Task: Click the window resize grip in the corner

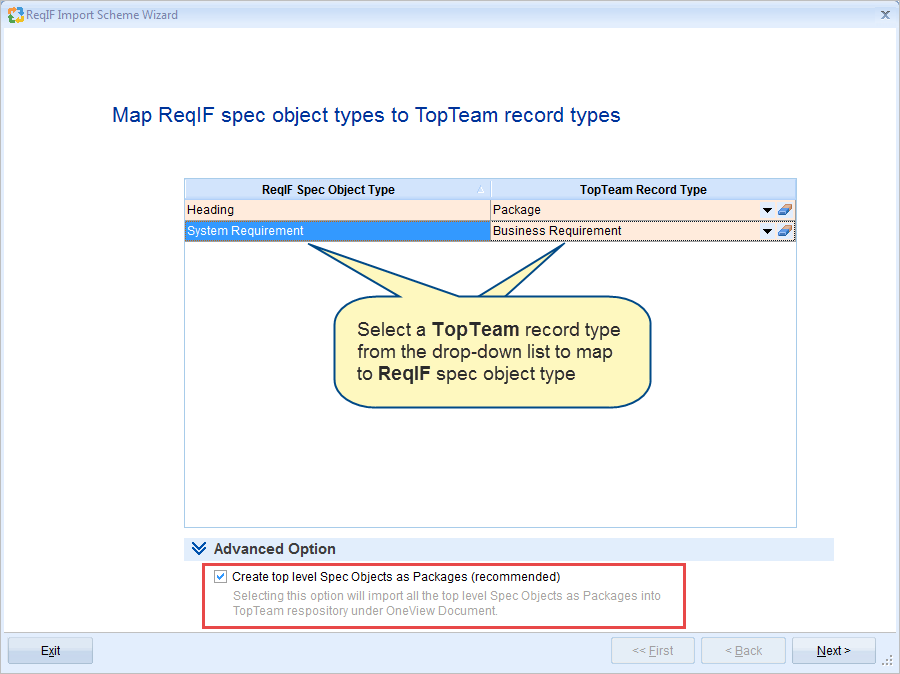Action: [x=887, y=661]
